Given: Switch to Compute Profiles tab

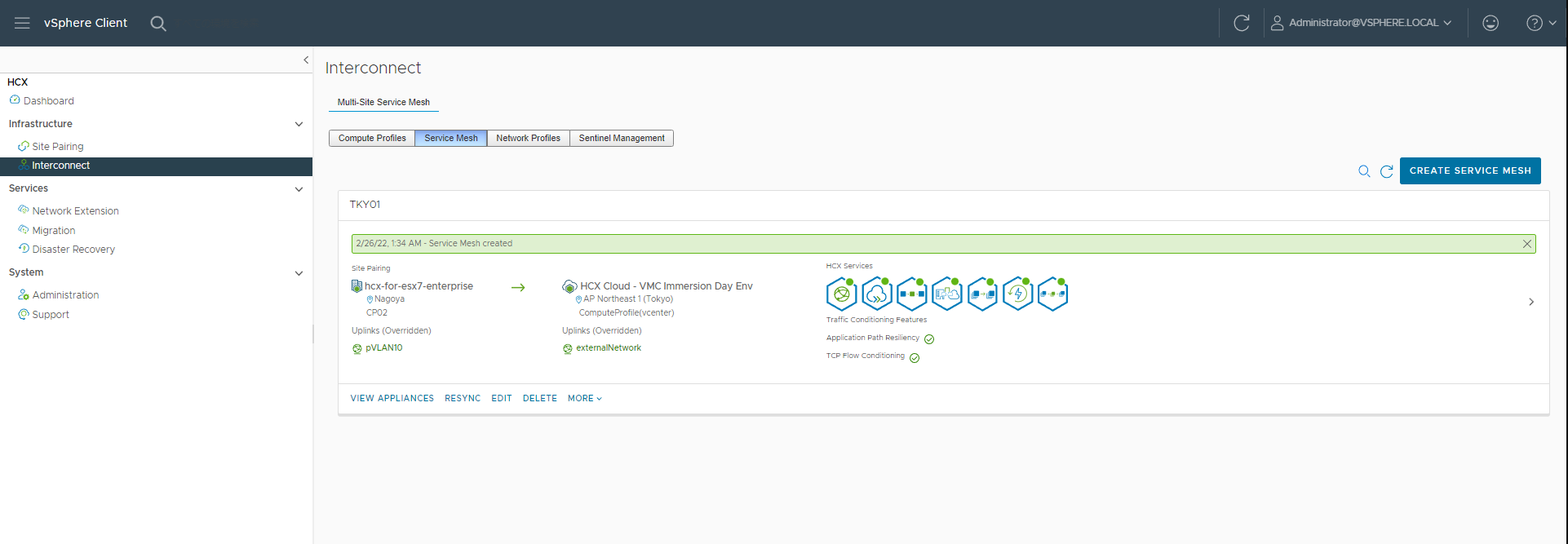Looking at the screenshot, I should 372,138.
